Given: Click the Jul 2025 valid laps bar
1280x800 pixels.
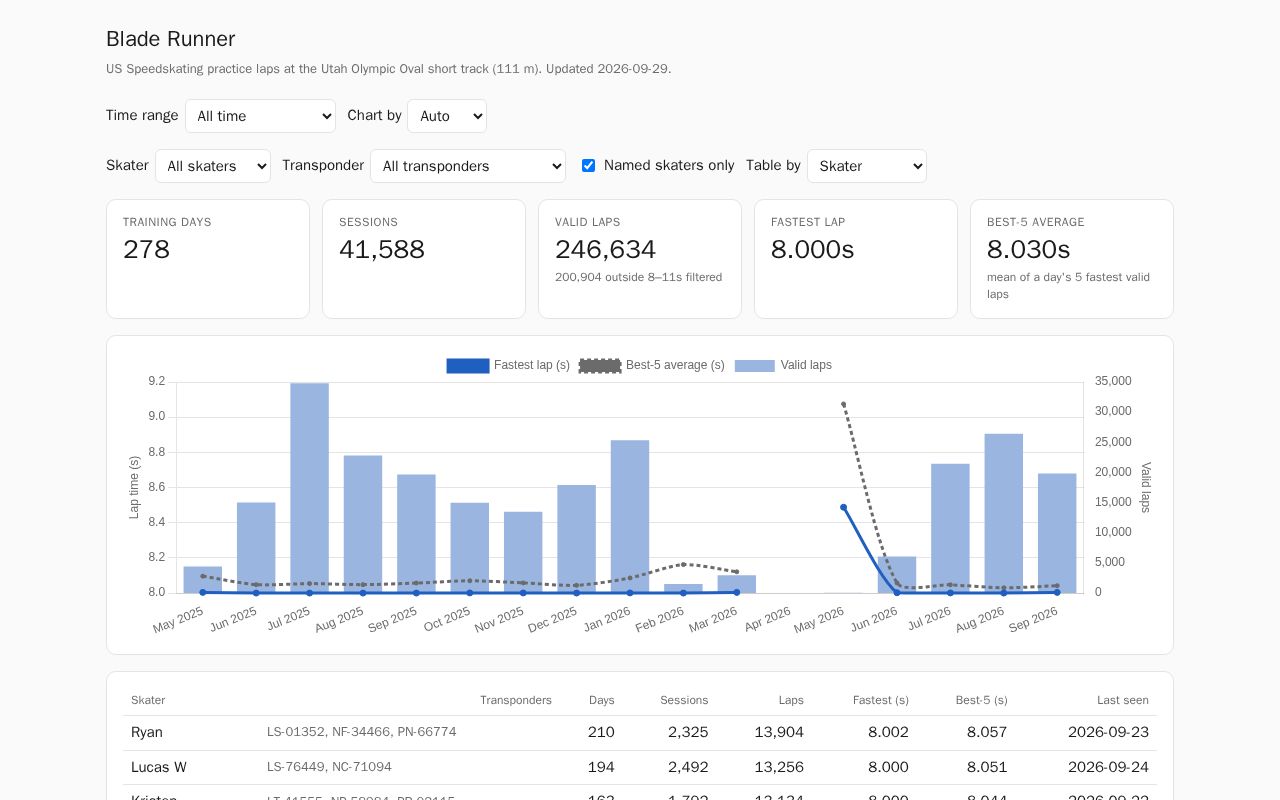Looking at the screenshot, I should [x=310, y=488].
